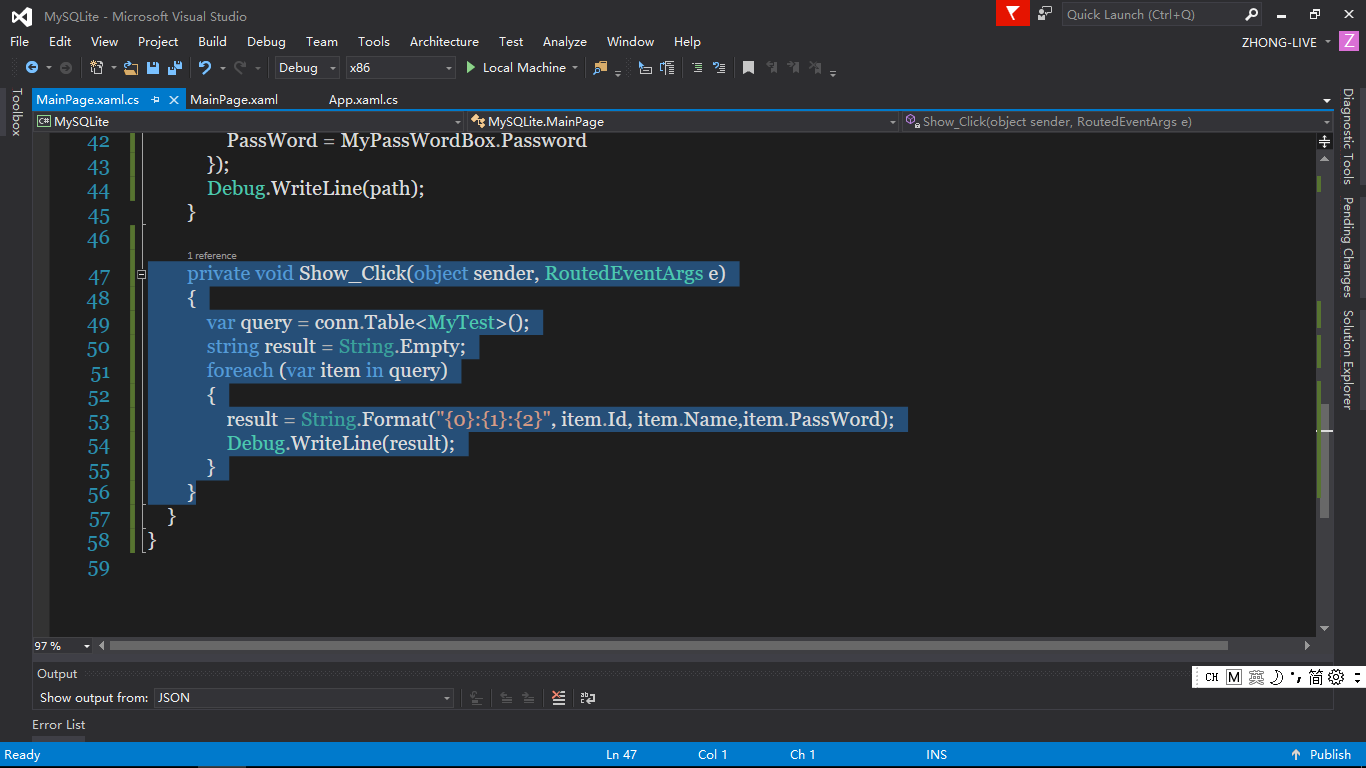This screenshot has height=768, width=1366.
Task: Click the Output panel title
Action: click(x=57, y=674)
